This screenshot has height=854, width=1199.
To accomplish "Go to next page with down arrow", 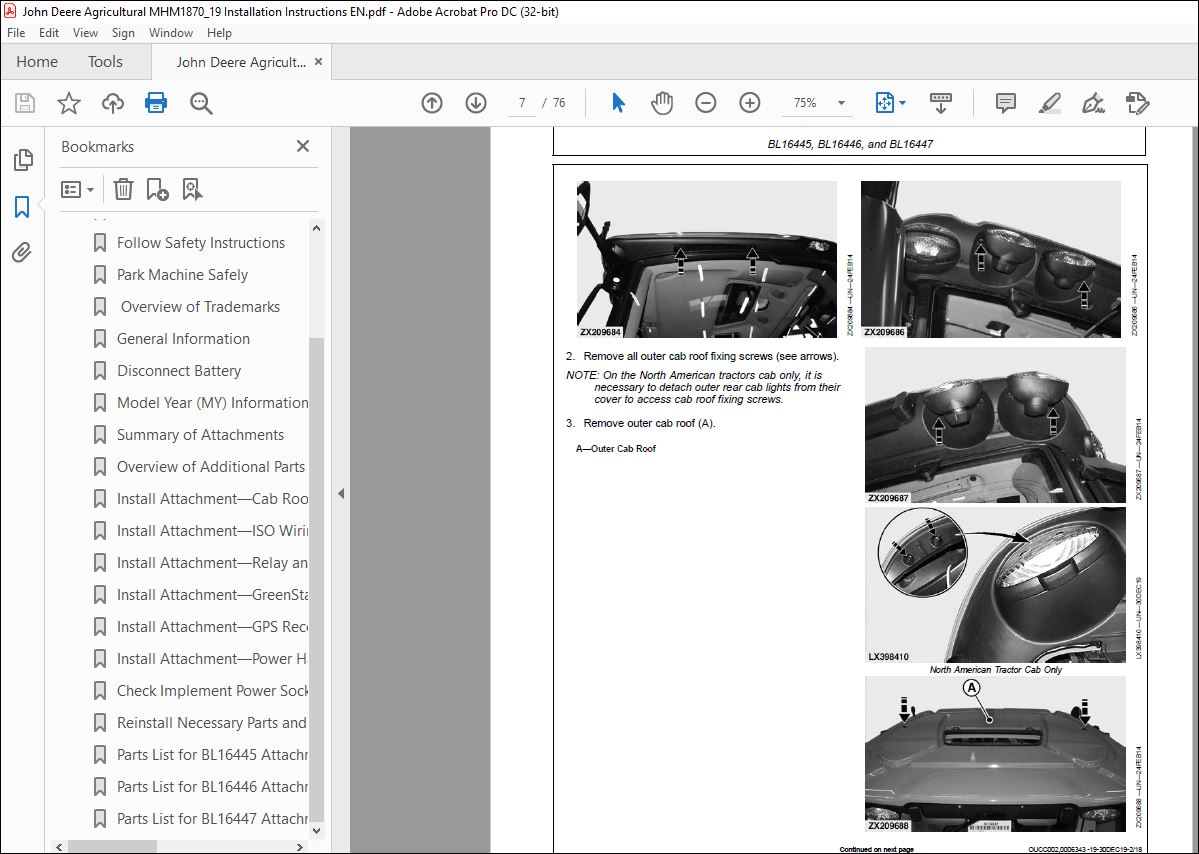I will pos(476,102).
